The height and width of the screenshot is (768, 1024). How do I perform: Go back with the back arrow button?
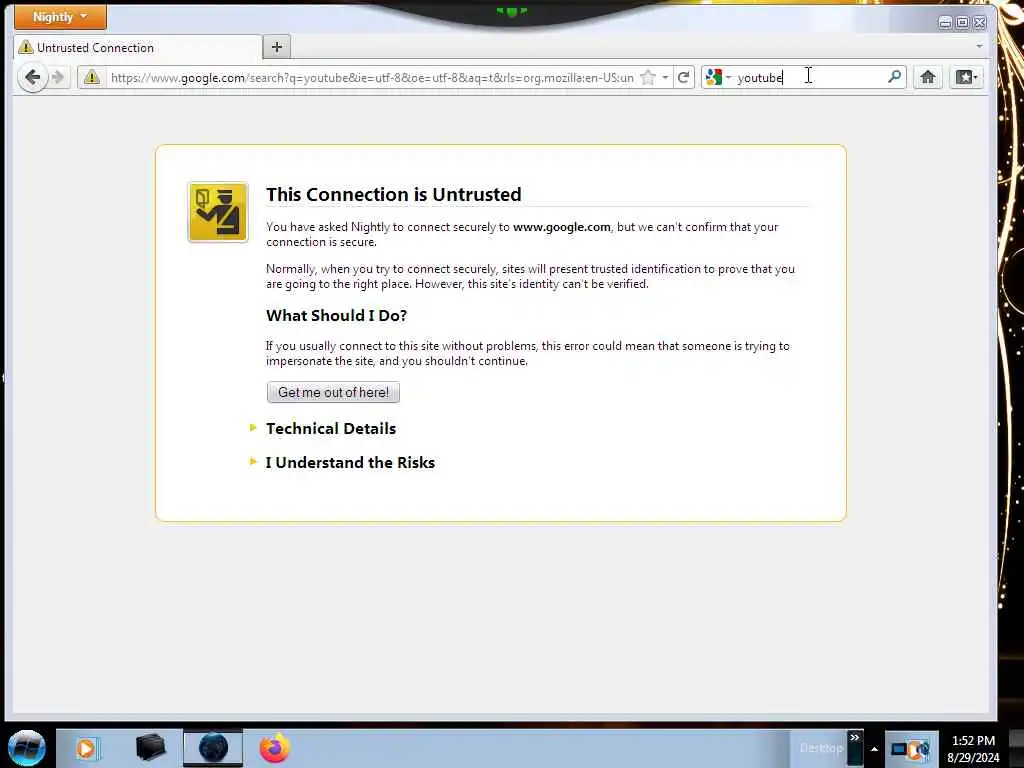(32, 78)
